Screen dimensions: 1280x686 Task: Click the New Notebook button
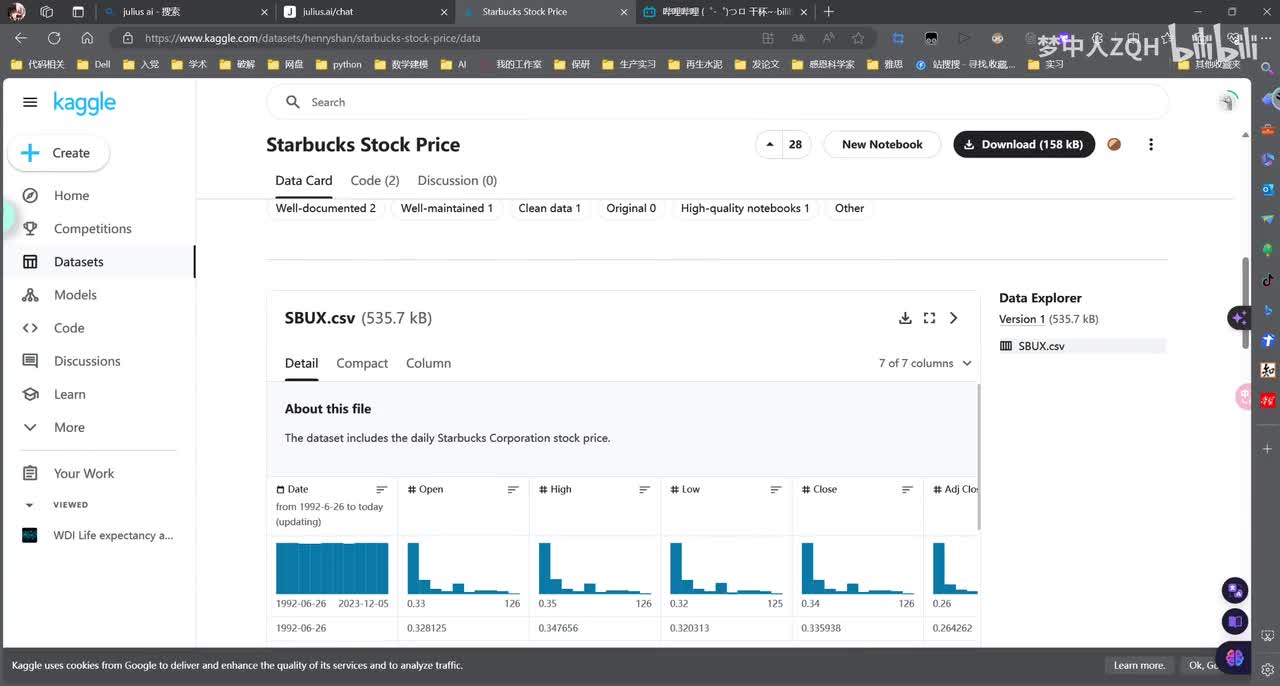[x=881, y=145]
